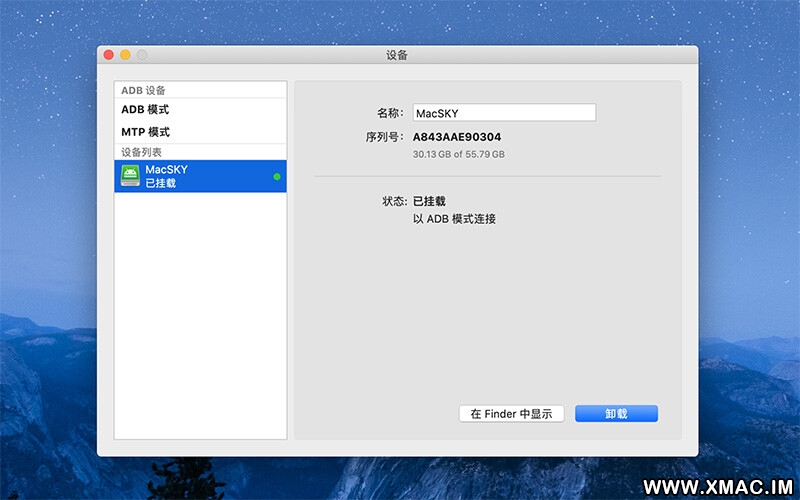800x500 pixels.
Task: Click the ADB 设备 section header
Action: 143,90
